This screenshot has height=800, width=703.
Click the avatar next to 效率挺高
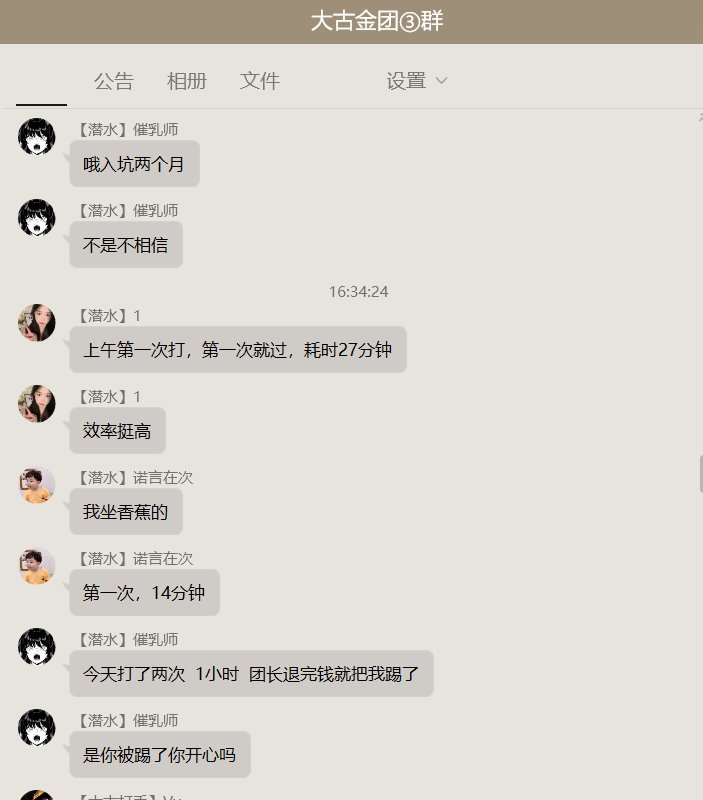pyautogui.click(x=37, y=404)
